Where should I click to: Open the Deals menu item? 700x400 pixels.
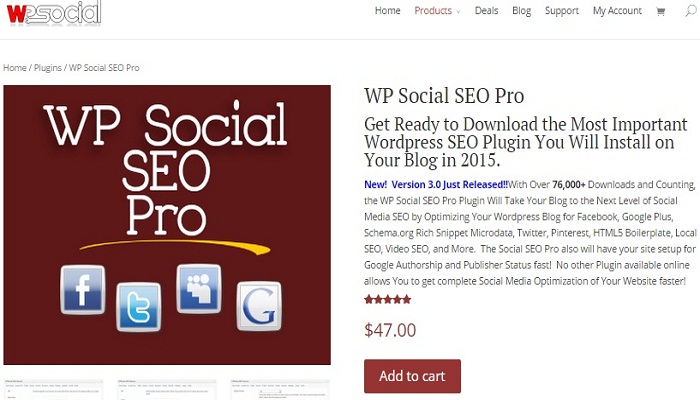486,11
